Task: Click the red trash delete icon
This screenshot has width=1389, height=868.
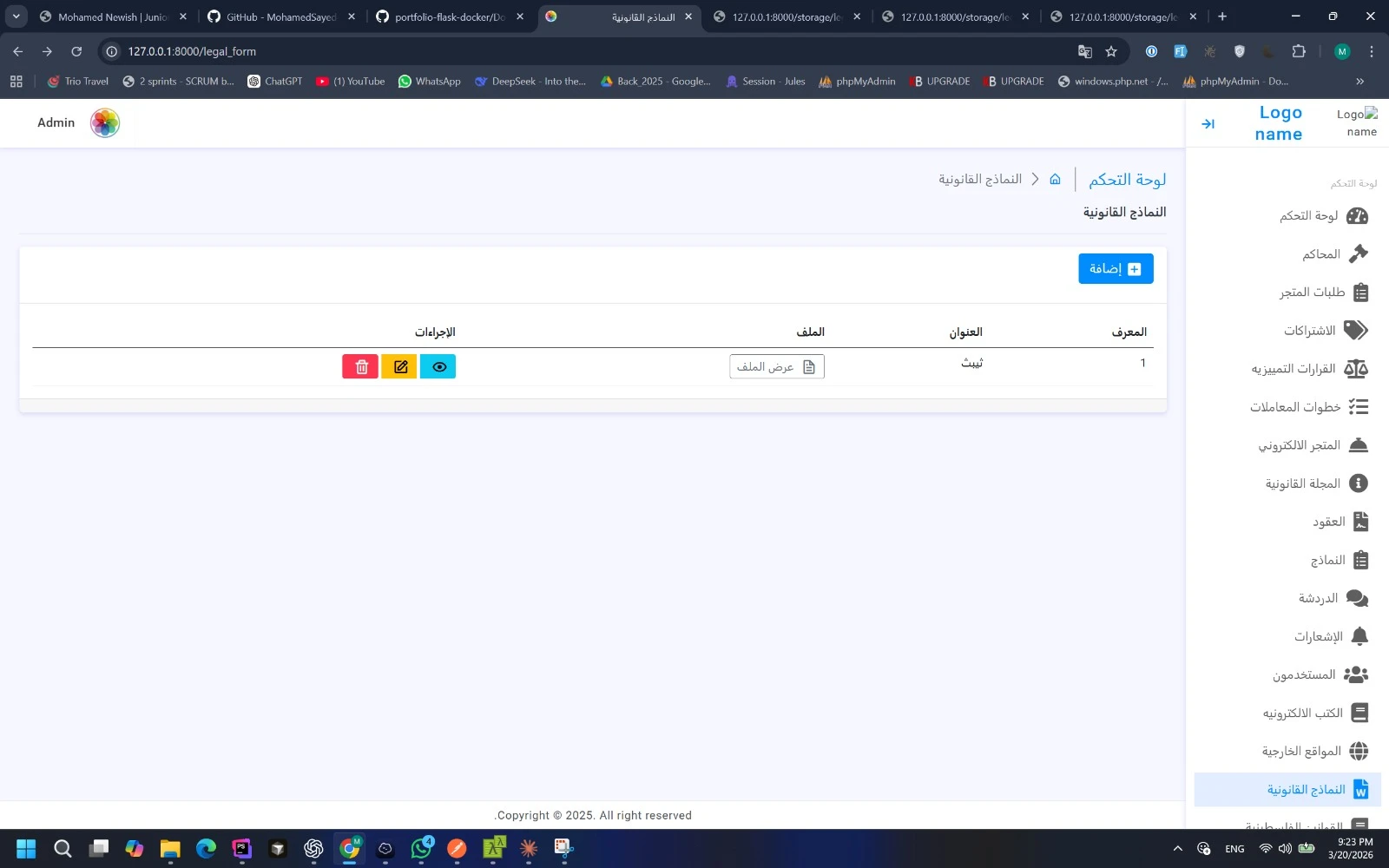Action: click(x=360, y=367)
